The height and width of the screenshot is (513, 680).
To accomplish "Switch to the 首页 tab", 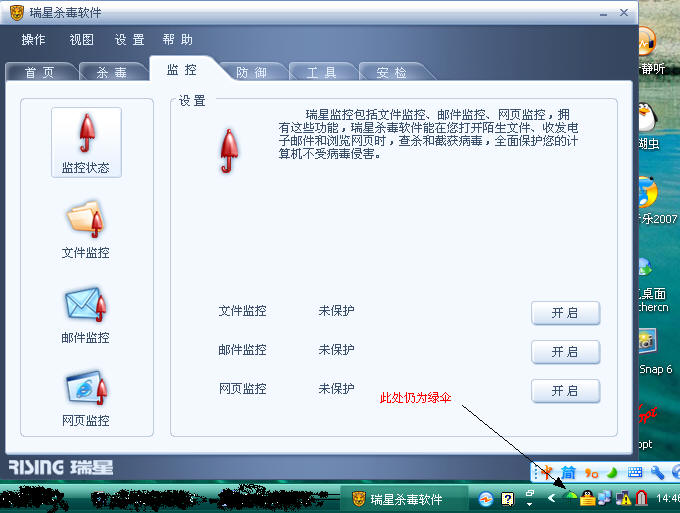I will pyautogui.click(x=40, y=72).
